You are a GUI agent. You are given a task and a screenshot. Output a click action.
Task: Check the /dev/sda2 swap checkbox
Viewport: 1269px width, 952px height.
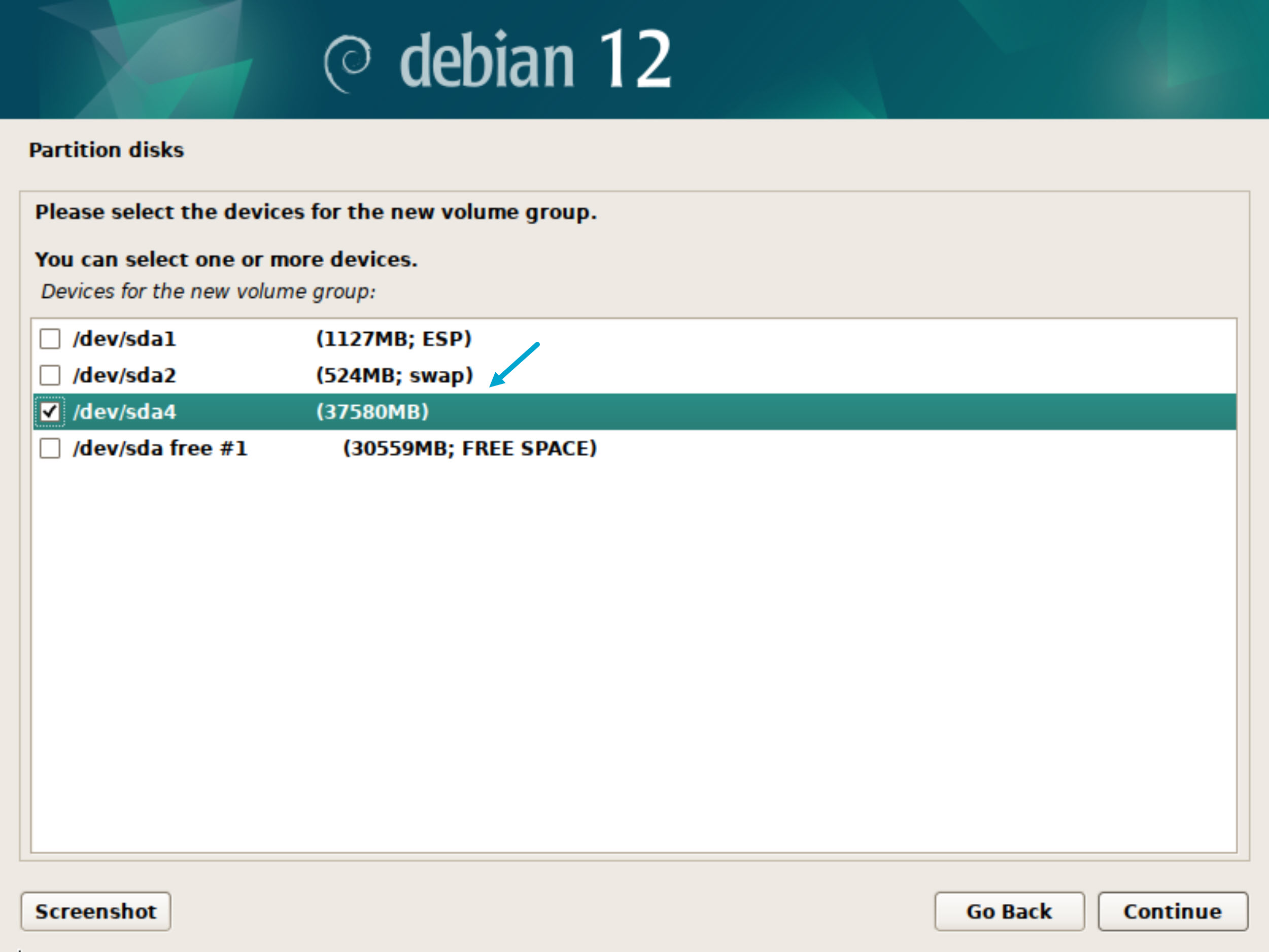tap(50, 375)
